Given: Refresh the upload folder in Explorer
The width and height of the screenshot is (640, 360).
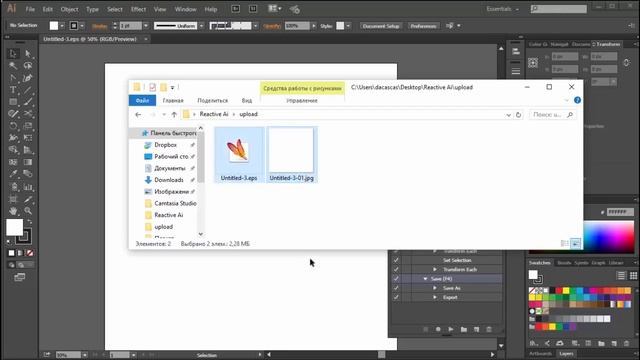Looking at the screenshot, I should tap(518, 115).
